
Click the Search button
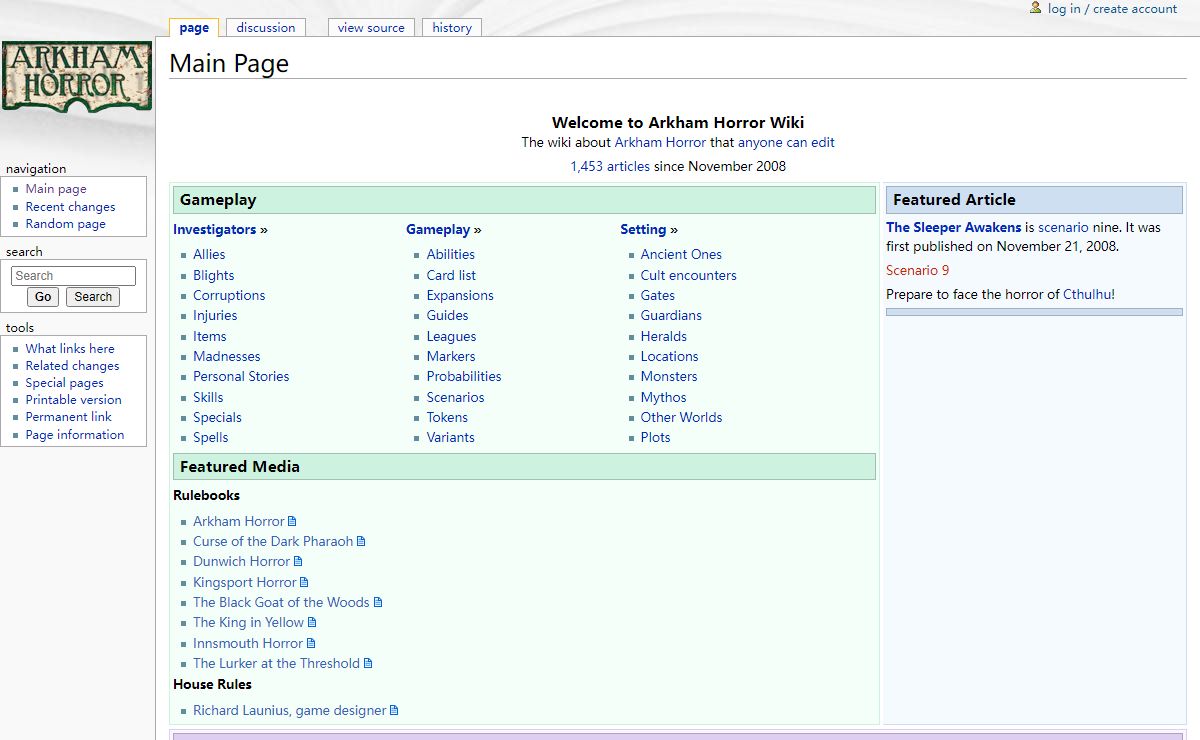point(93,297)
